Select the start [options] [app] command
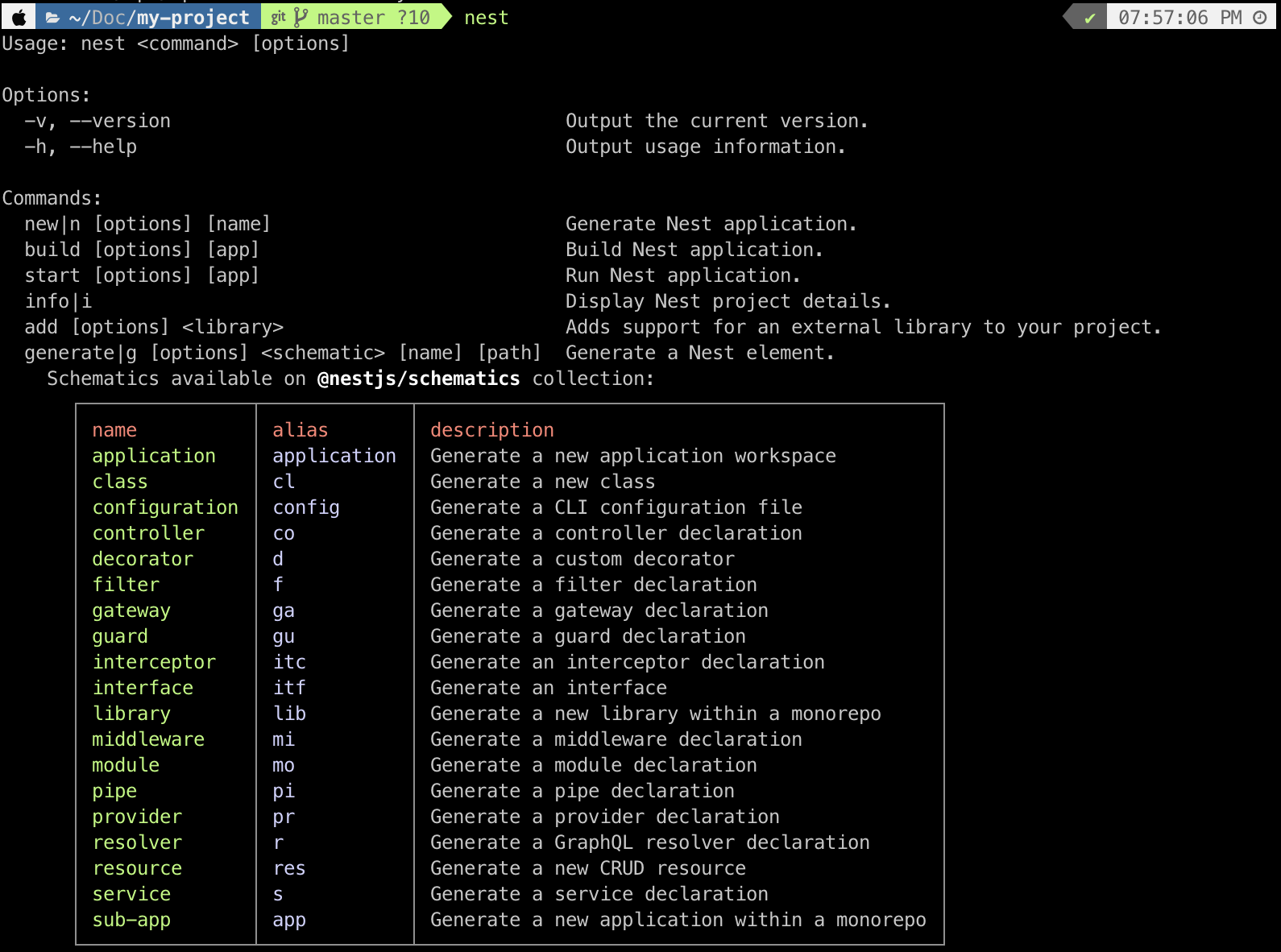The image size is (1281, 952). tap(142, 275)
